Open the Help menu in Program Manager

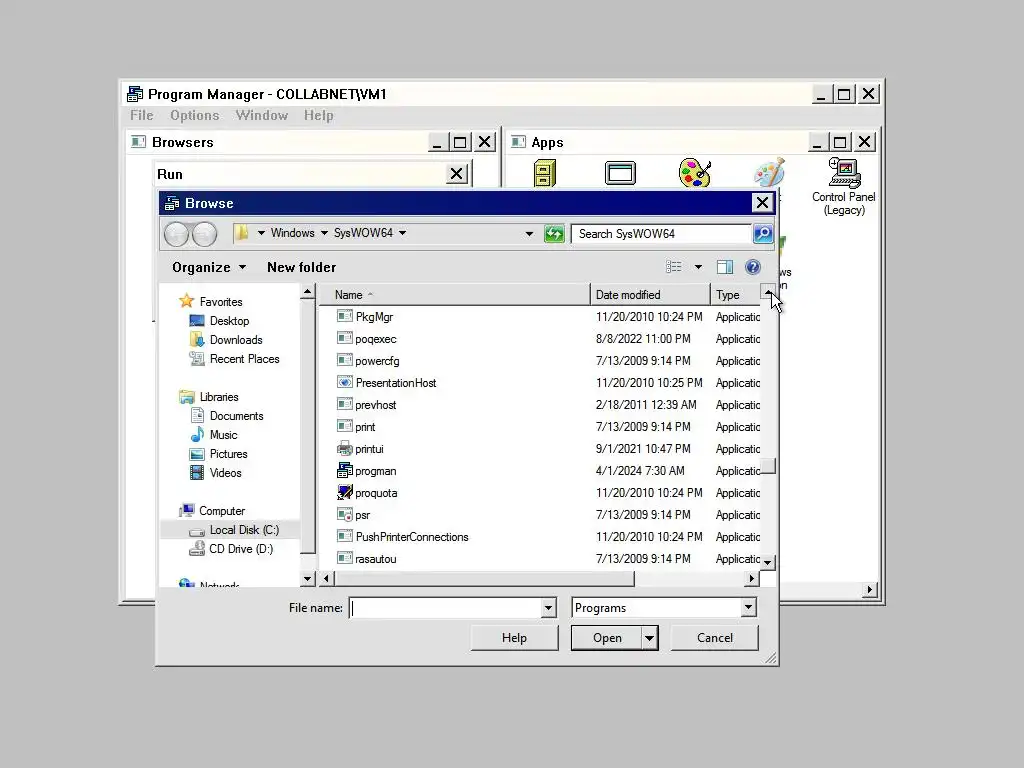click(x=319, y=115)
